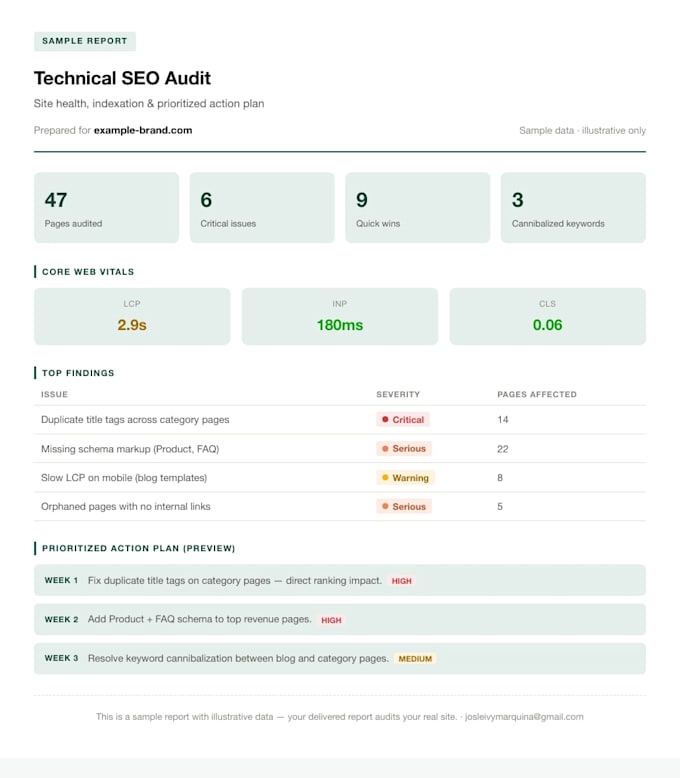Click the HIGH tag on WEEK 1
This screenshot has width=680, height=778.
(402, 581)
